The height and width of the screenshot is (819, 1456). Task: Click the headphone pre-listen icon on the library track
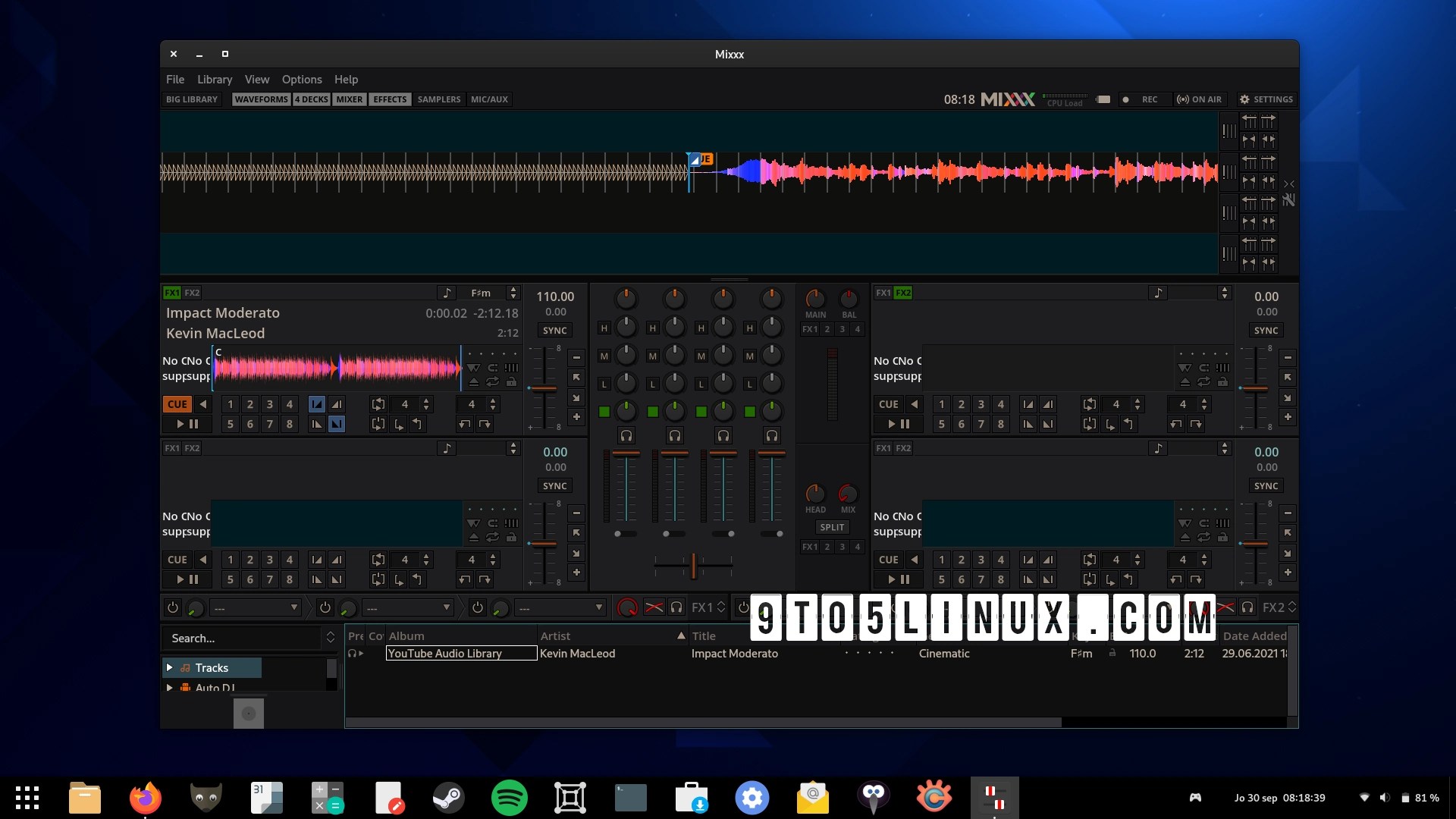(x=353, y=653)
